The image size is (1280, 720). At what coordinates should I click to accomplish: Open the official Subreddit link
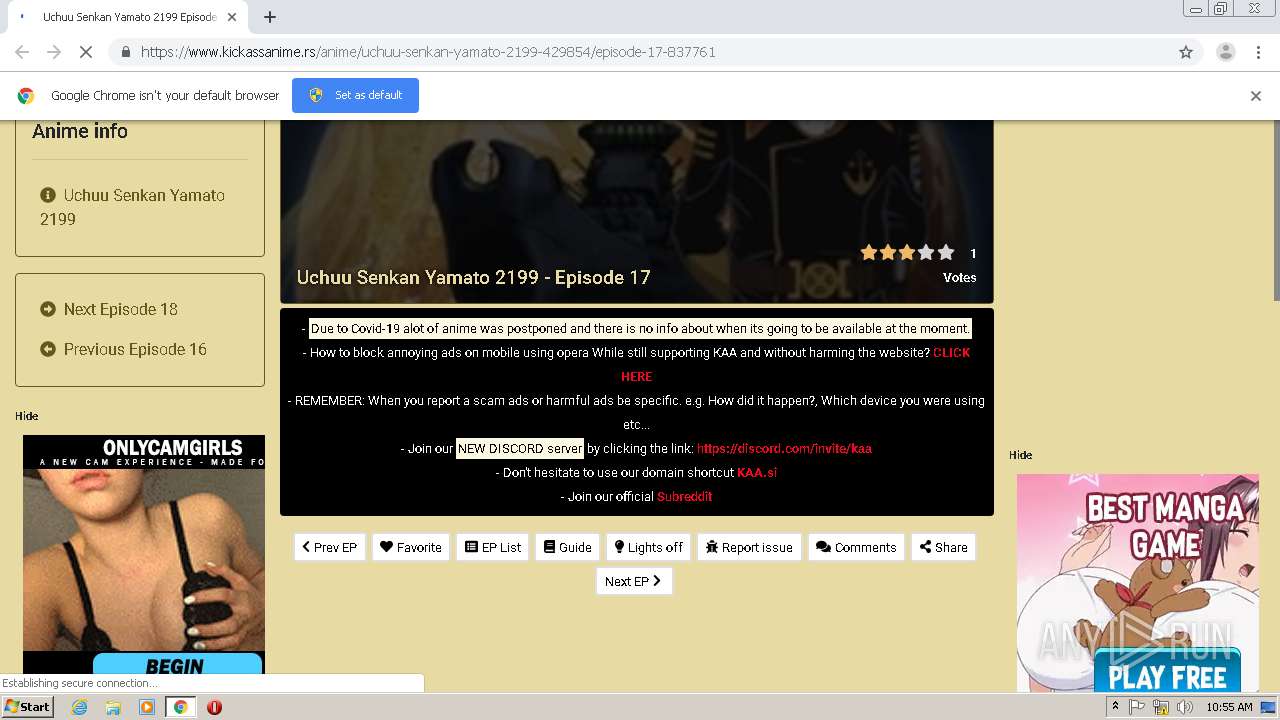[x=684, y=496]
